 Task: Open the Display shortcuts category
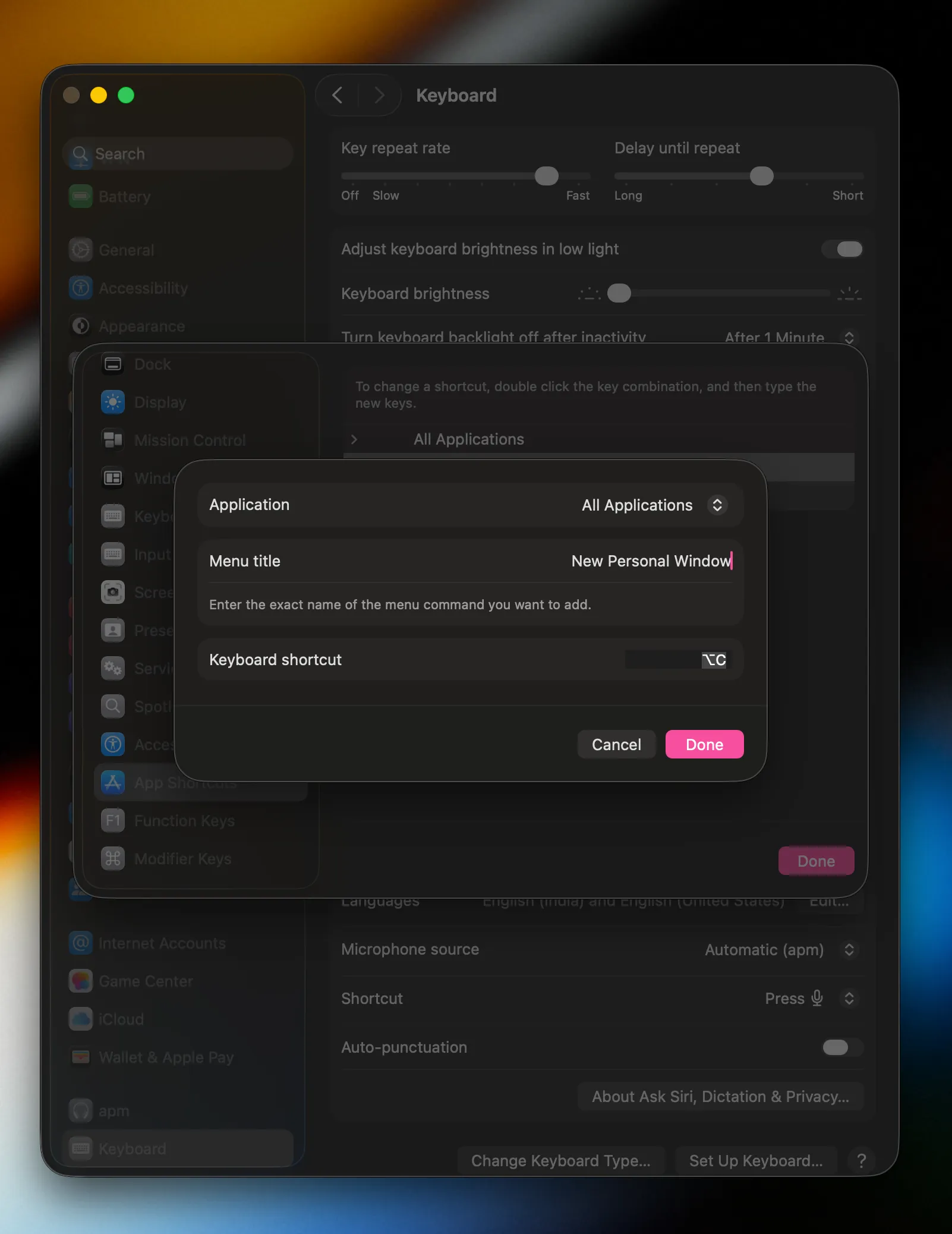click(x=160, y=402)
